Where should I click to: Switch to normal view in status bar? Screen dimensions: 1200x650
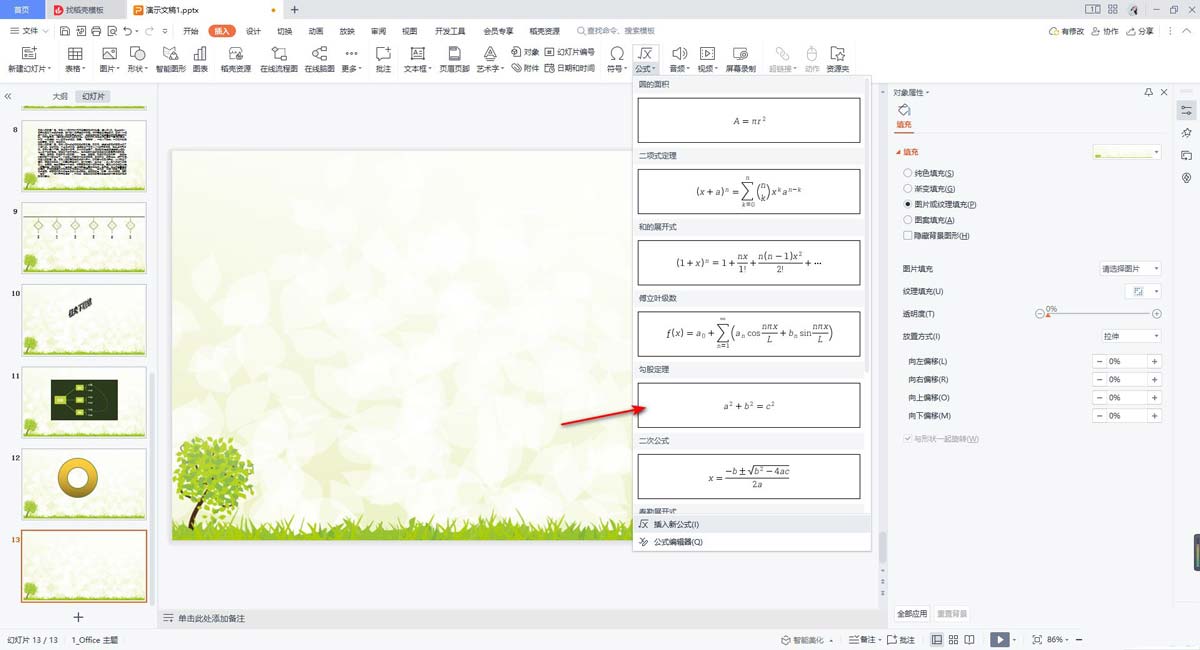pos(937,639)
